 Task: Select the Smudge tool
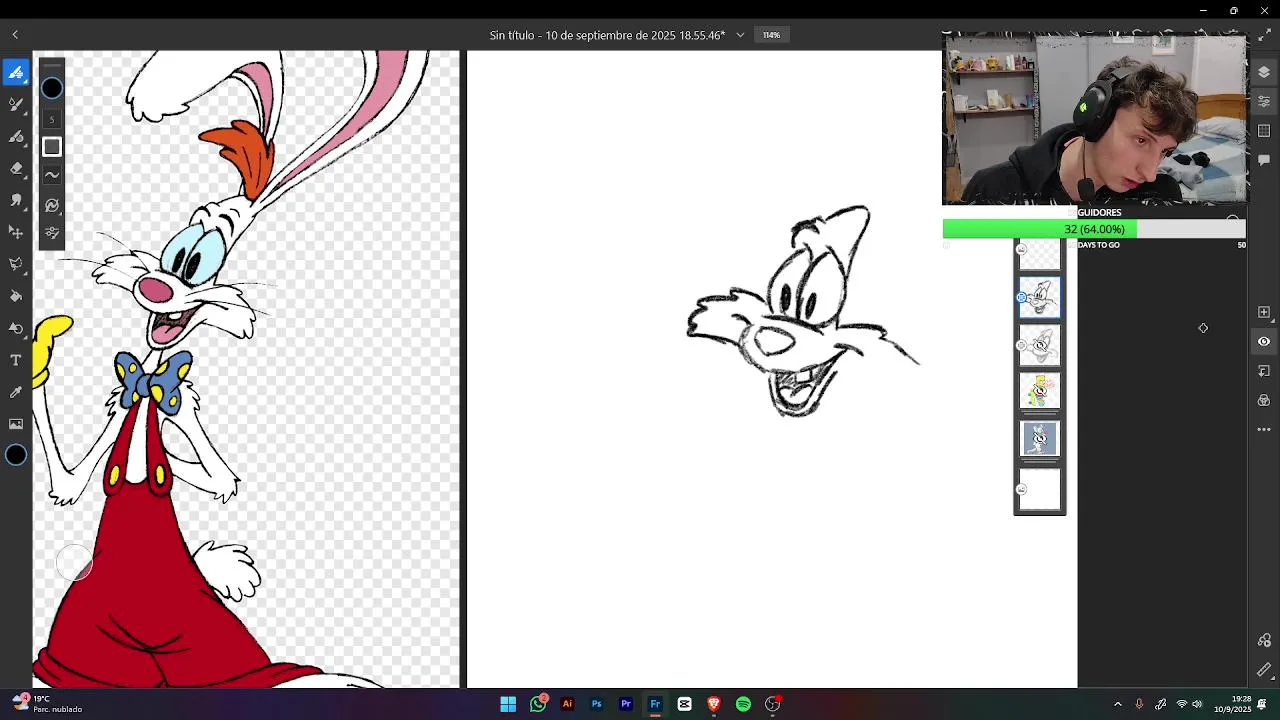15,200
